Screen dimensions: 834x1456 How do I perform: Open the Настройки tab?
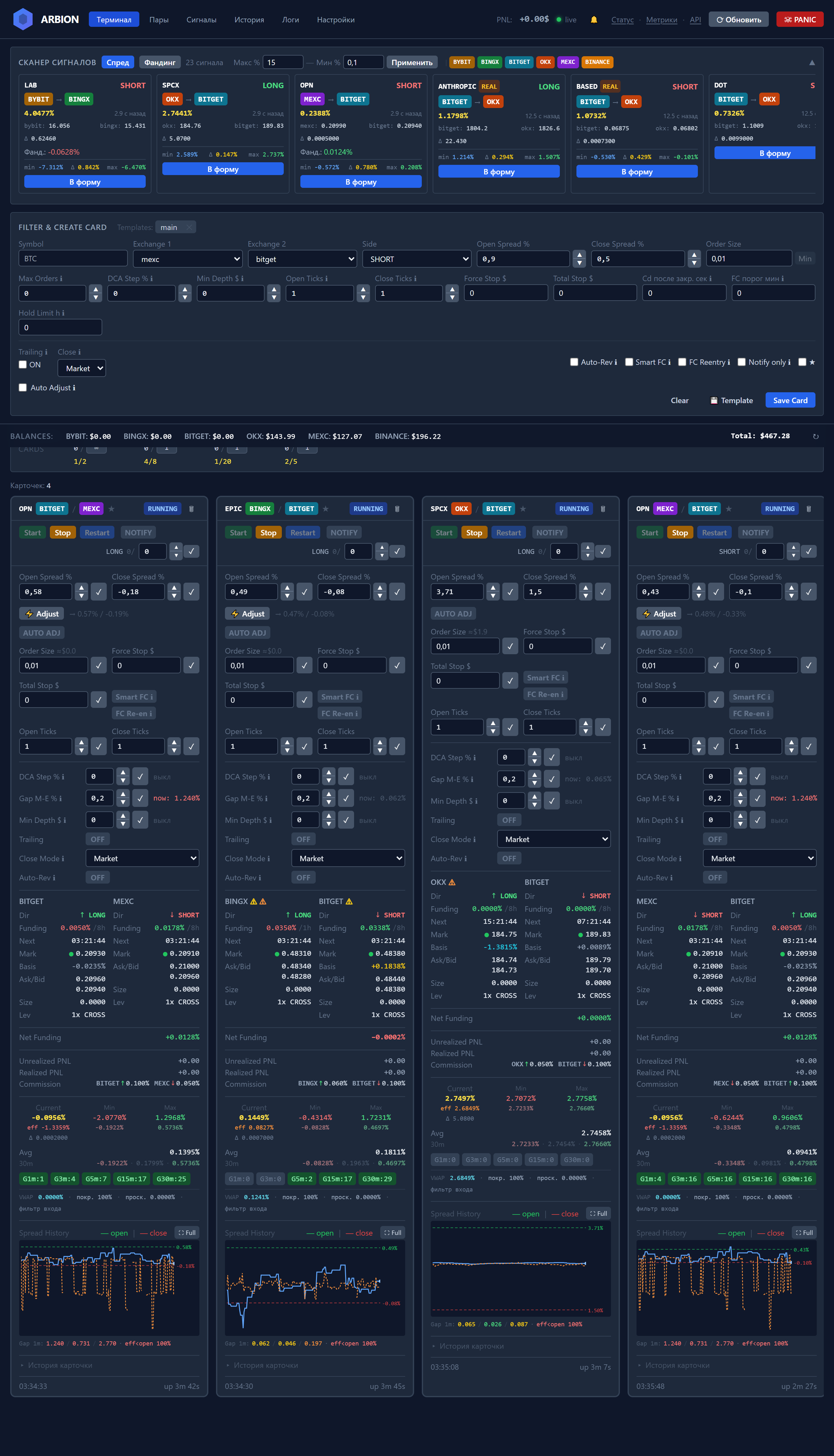pyautogui.click(x=336, y=19)
